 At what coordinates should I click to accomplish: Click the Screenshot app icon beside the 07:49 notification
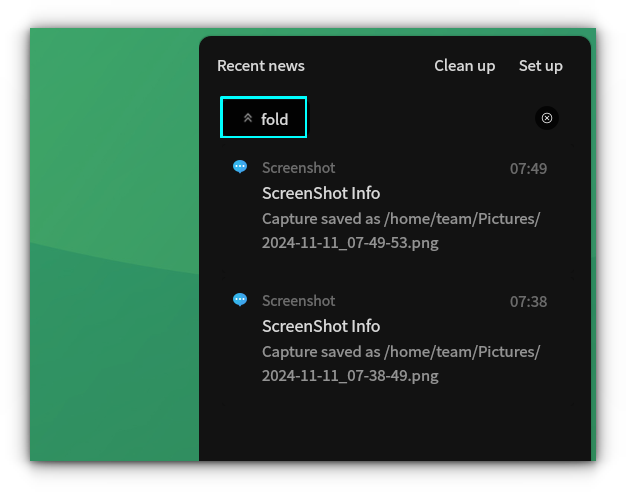(240, 167)
